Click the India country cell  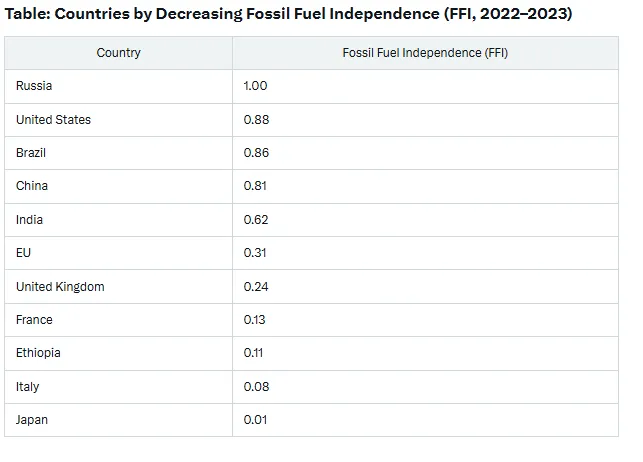coord(119,220)
